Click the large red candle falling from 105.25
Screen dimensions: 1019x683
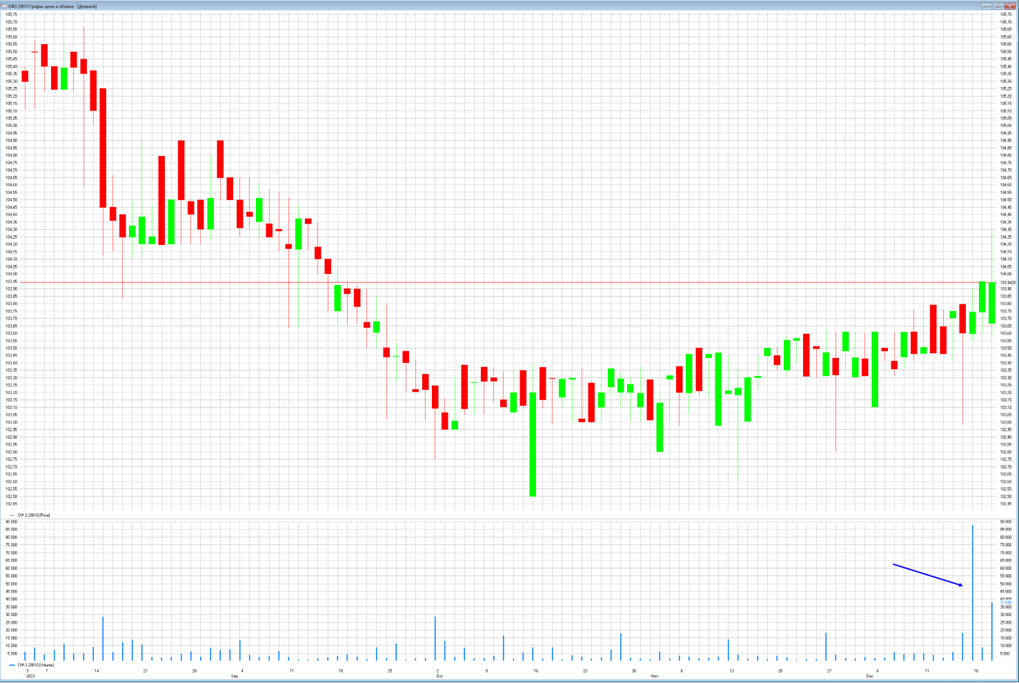click(x=103, y=148)
